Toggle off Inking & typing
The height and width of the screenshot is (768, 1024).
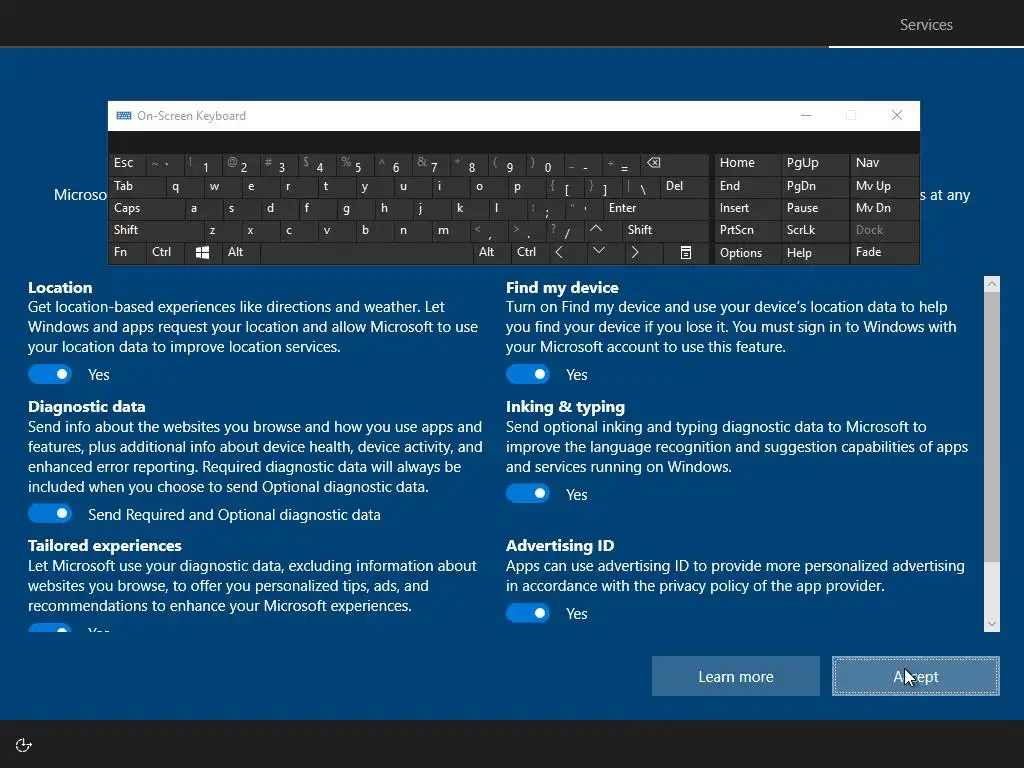[528, 494]
